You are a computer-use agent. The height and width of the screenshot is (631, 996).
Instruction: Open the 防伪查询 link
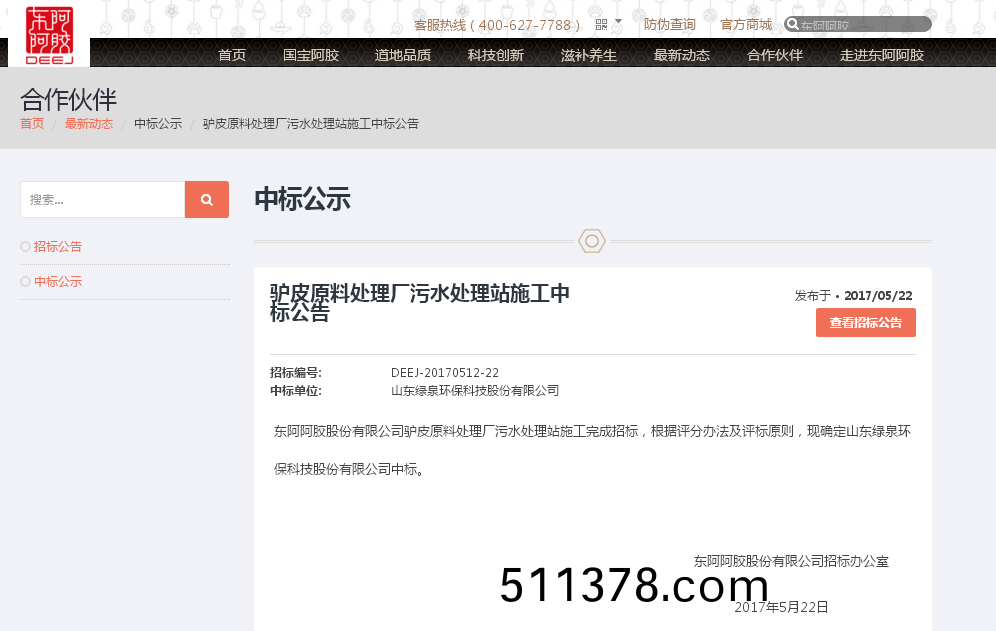[669, 24]
